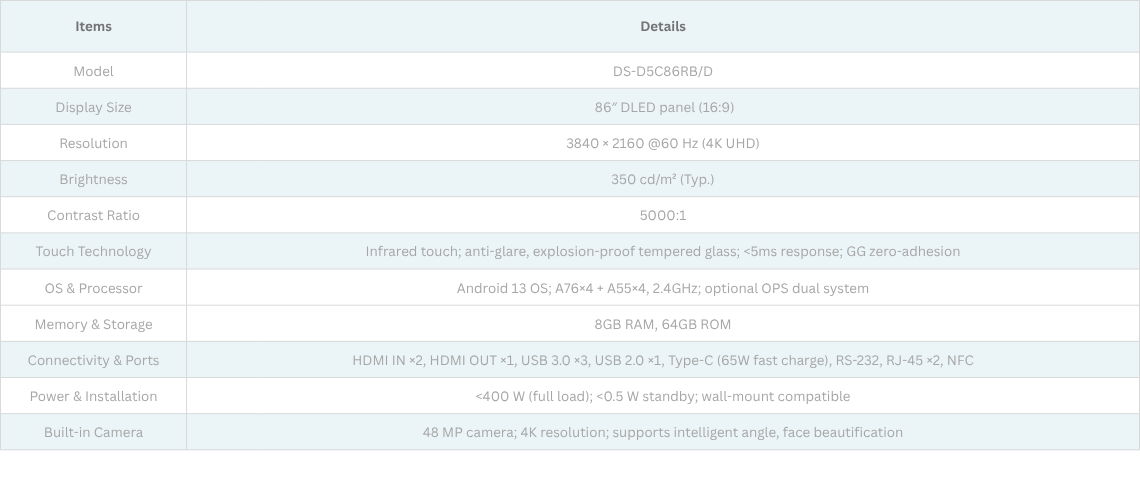Click the Details column header
Screen dimensions: 1140x500
coord(663,26)
